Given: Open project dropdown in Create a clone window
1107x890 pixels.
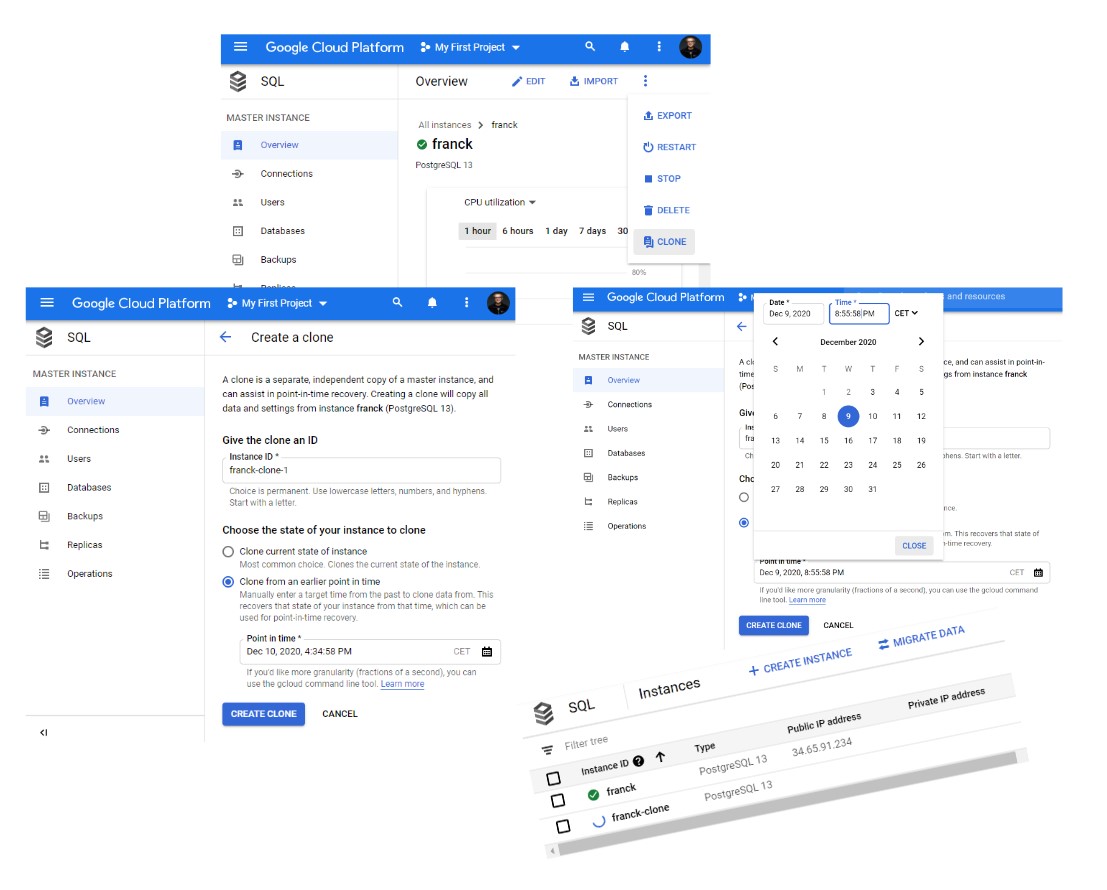Looking at the screenshot, I should (277, 303).
